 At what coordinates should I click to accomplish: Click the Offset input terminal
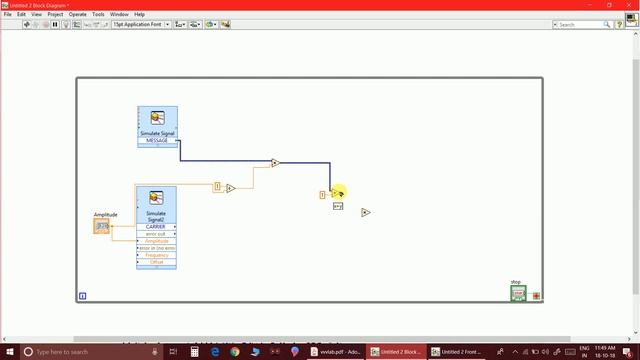pos(156,262)
